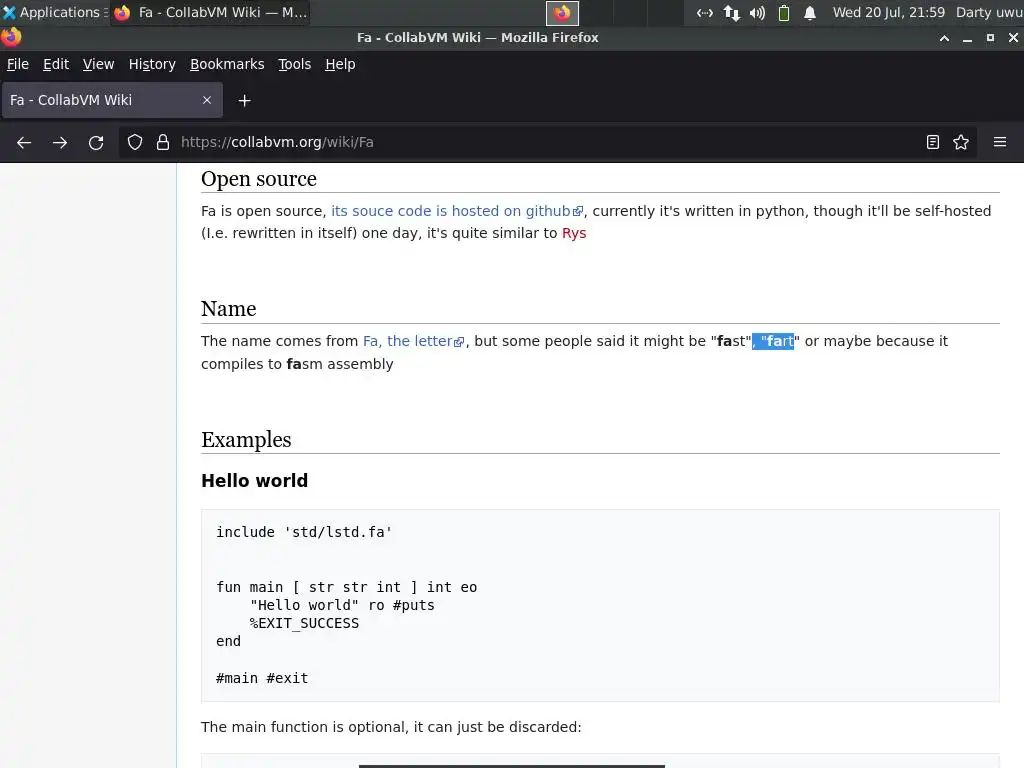Screen dimensions: 1024x768
Task: Go back with the Back arrow
Action: click(24, 142)
